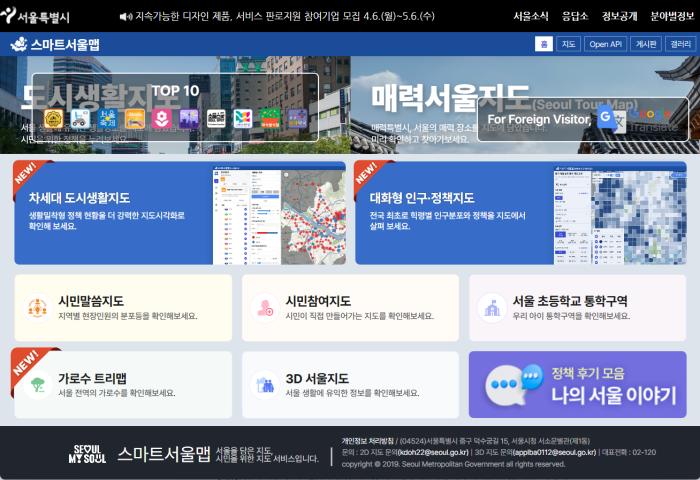Click the 개인정보 처리방침 footer link

coord(367,439)
